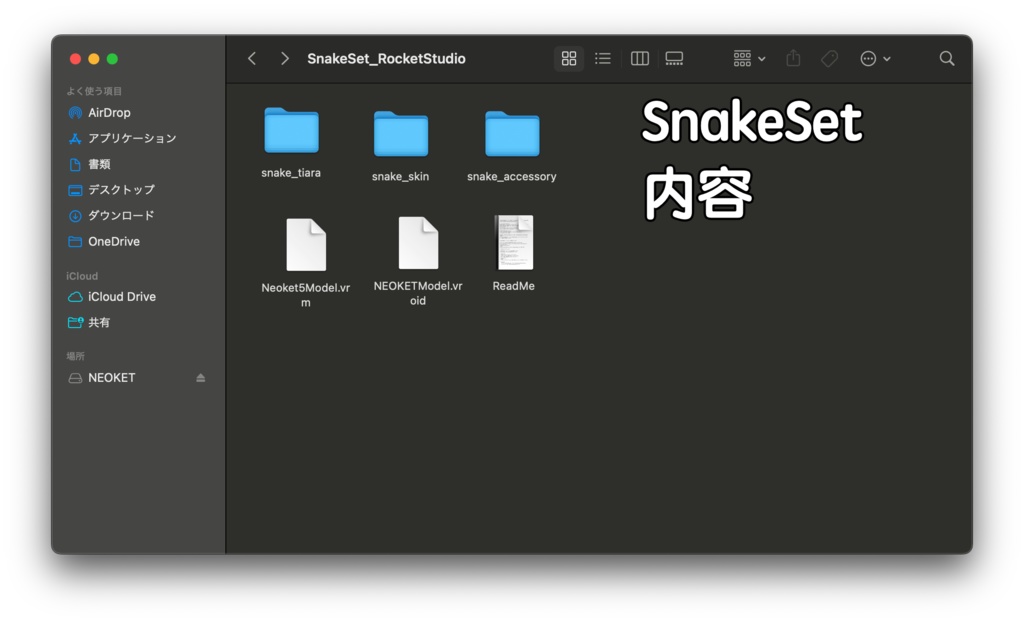
Task: Switch to column view in the toolbar
Action: [x=639, y=58]
